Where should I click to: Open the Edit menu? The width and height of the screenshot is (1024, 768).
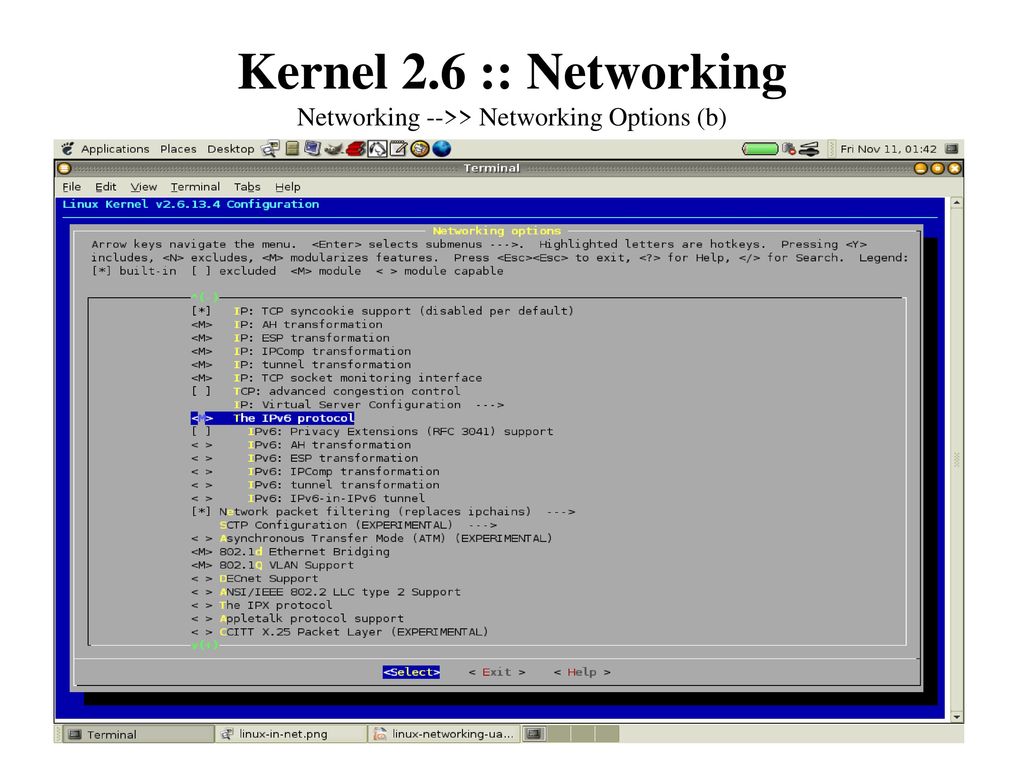[105, 187]
